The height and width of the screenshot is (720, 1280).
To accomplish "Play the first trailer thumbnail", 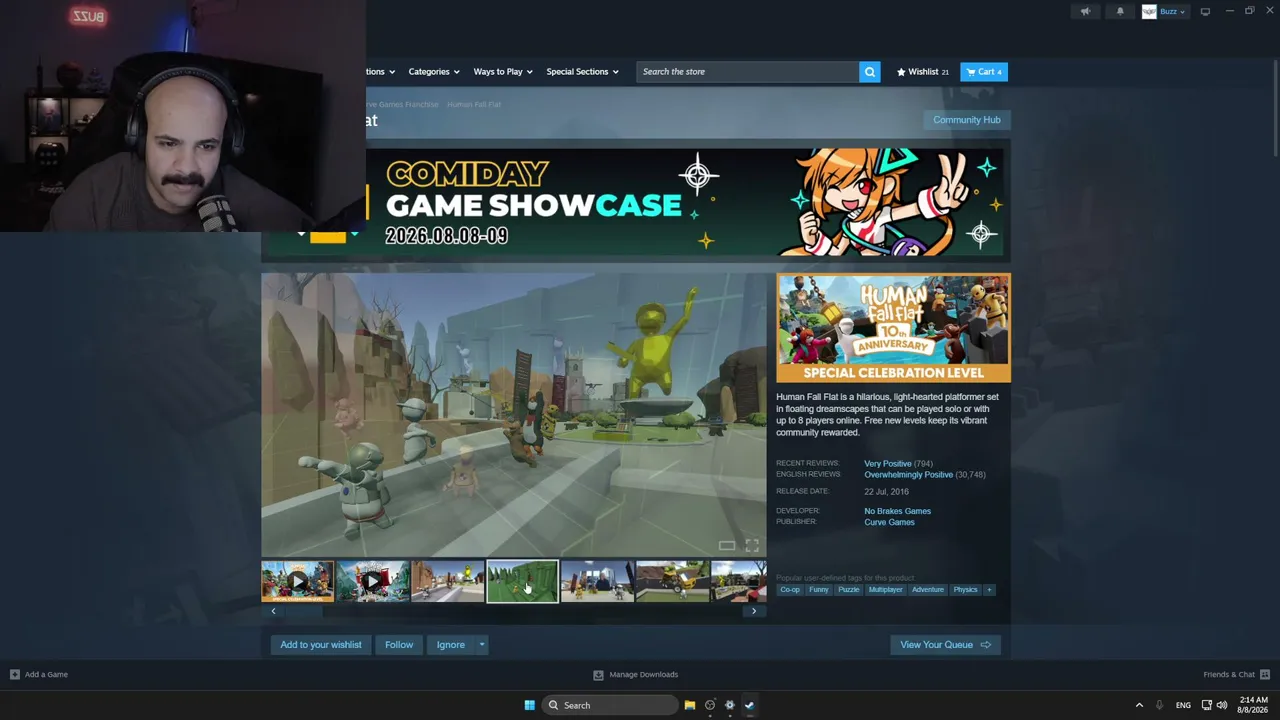I will 298,581.
